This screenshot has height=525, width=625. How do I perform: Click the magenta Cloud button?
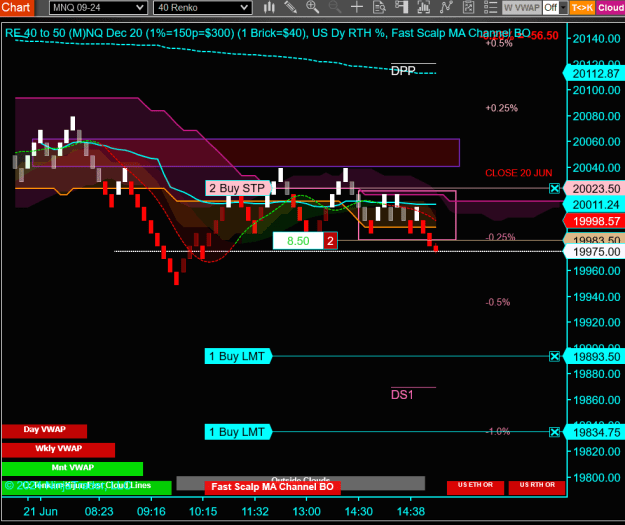pos(611,8)
